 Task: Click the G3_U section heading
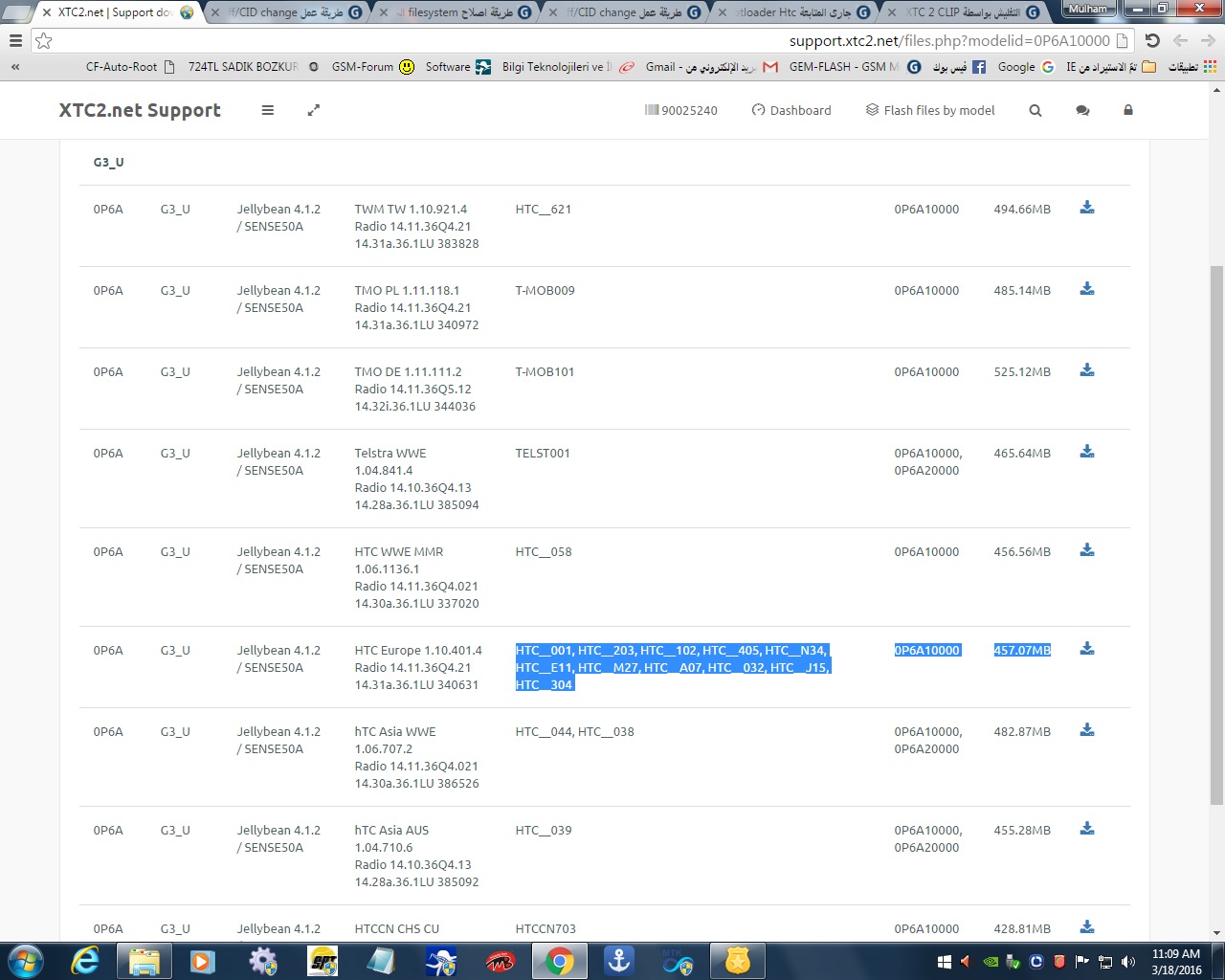[x=108, y=162]
